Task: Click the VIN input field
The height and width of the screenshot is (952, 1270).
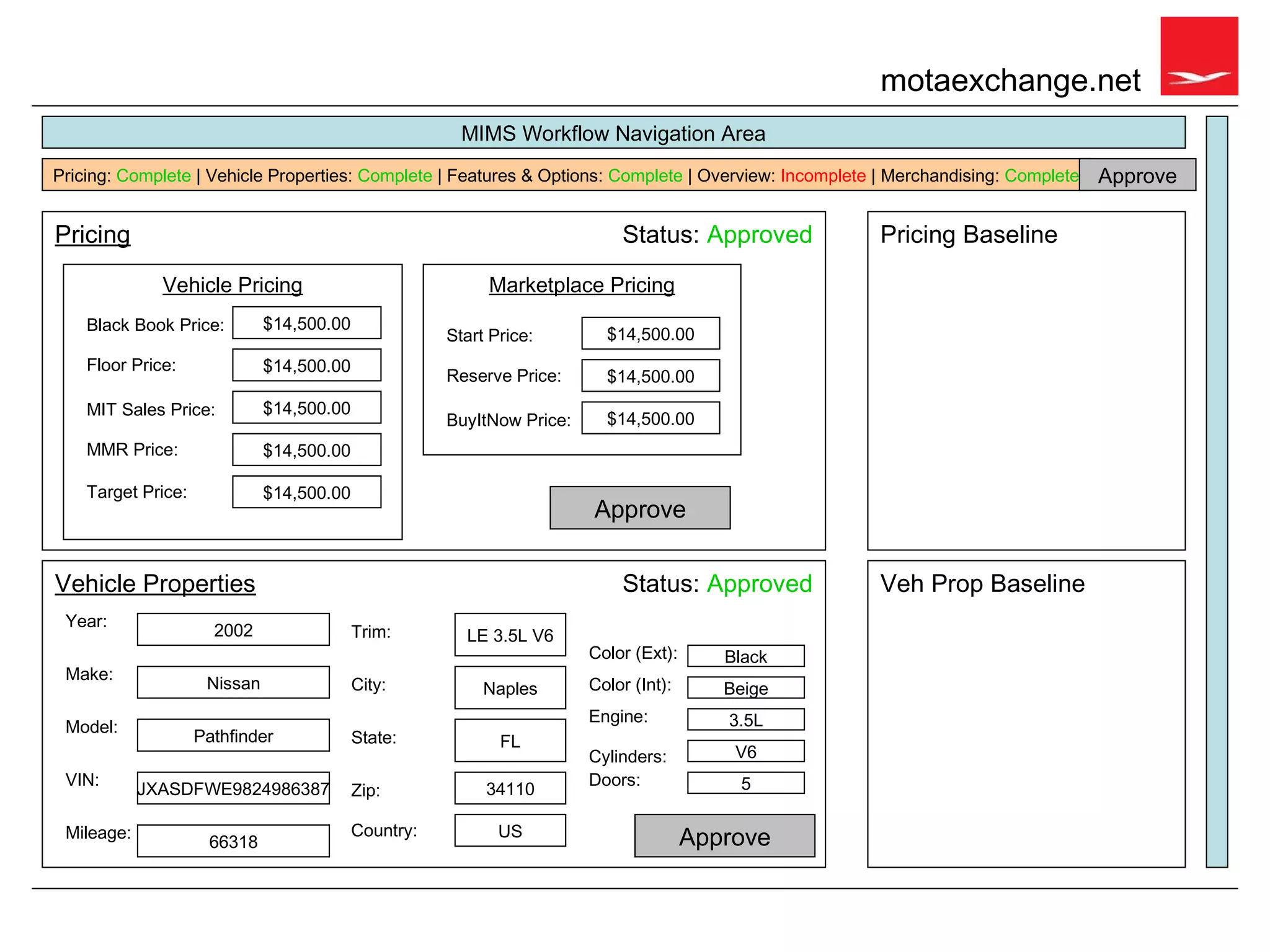Action: [x=233, y=788]
